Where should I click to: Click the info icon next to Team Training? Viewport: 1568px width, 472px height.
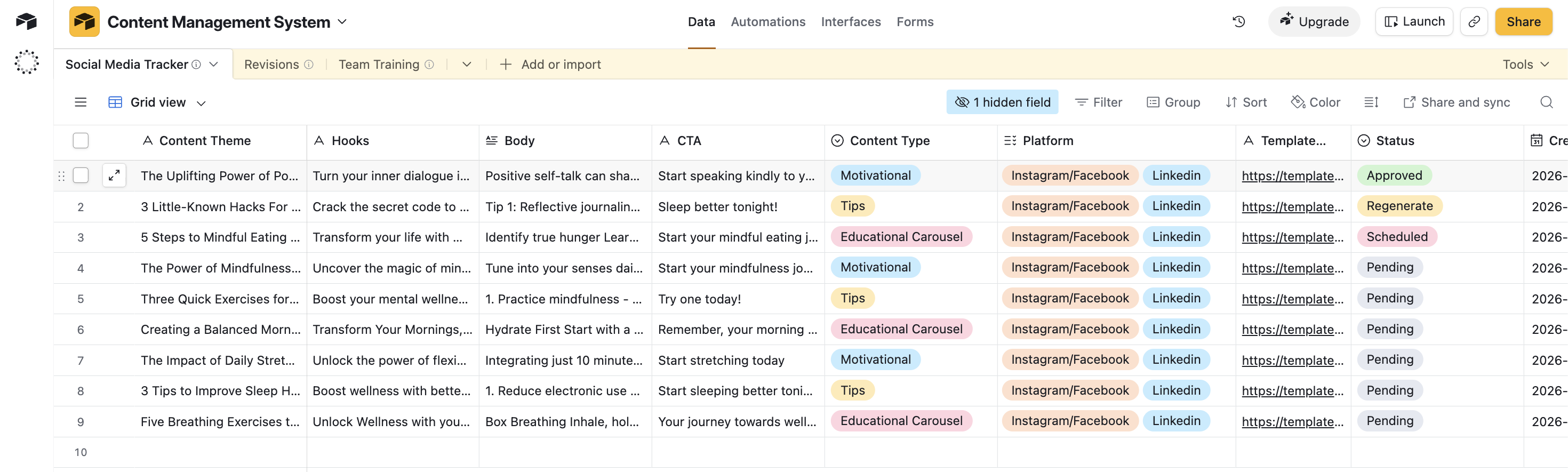coord(429,65)
